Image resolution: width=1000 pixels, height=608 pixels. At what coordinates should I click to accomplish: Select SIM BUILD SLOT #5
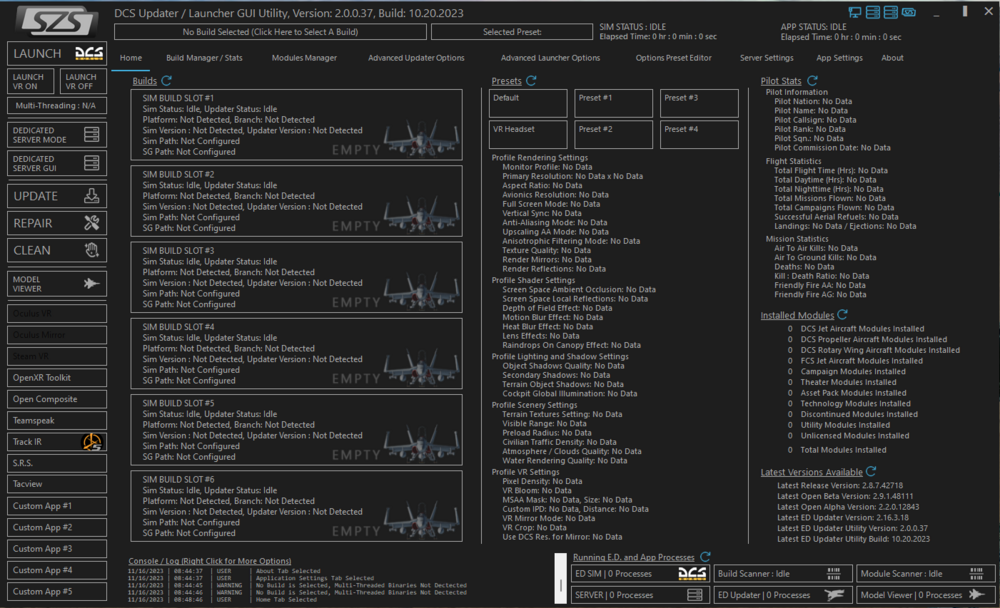pyautogui.click(x=297, y=430)
